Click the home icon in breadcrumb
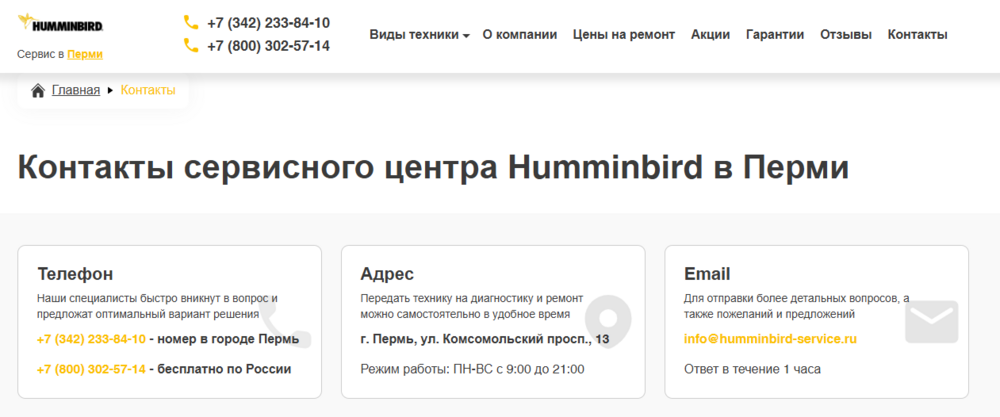Screen dimensions: 1000x417 [38, 91]
